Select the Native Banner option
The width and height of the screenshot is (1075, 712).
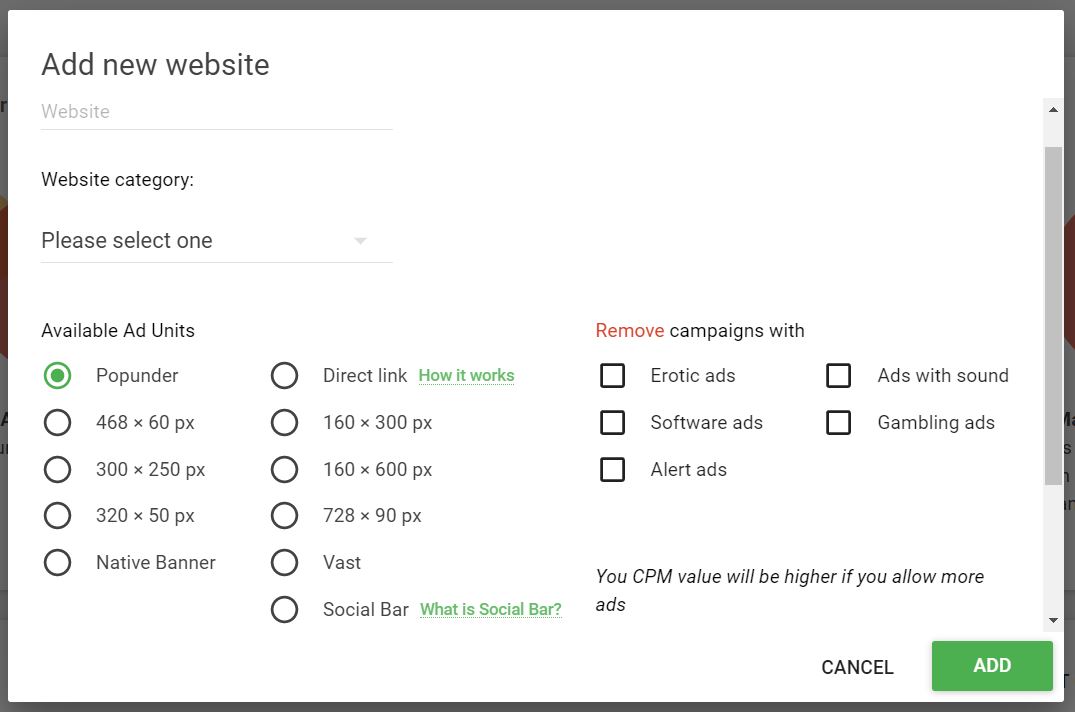click(x=57, y=562)
